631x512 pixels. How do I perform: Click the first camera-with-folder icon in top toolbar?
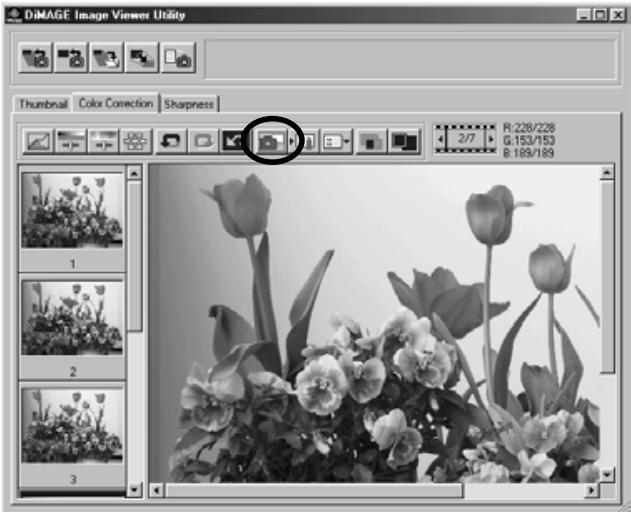click(35, 58)
